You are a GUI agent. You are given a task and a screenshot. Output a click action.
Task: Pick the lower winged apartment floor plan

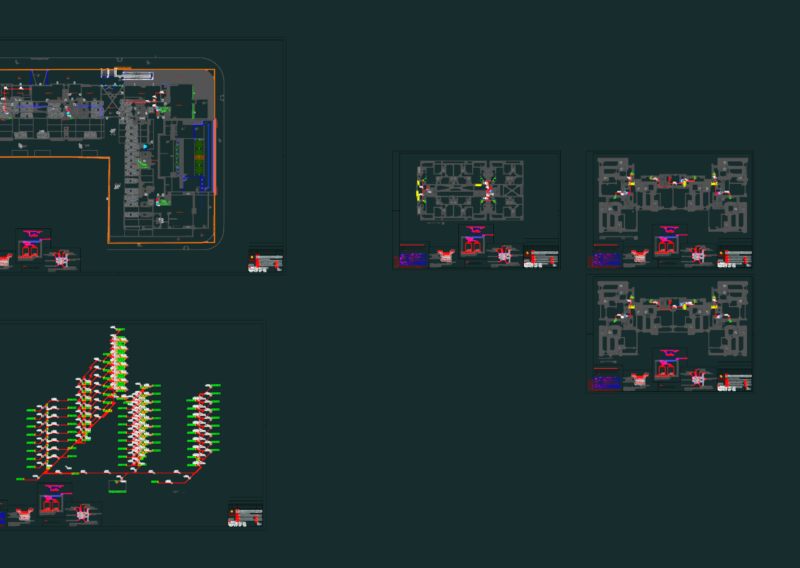[x=672, y=318]
